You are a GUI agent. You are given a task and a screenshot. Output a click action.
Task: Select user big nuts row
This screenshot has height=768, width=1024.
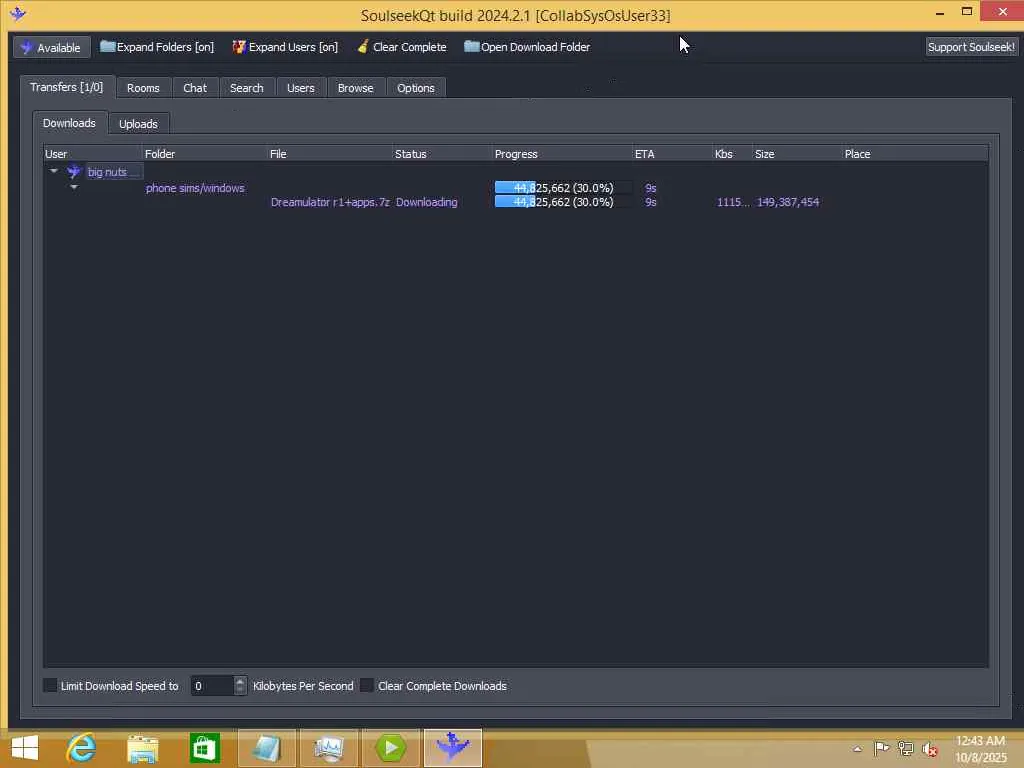click(113, 172)
